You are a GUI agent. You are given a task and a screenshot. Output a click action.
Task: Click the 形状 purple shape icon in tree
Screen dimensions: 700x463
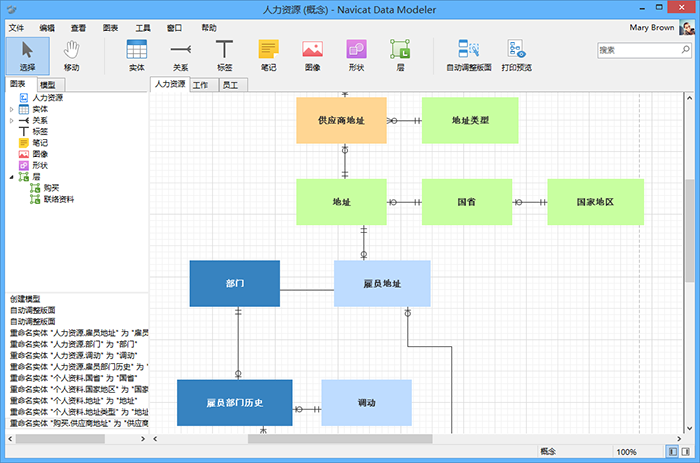pos(24,165)
